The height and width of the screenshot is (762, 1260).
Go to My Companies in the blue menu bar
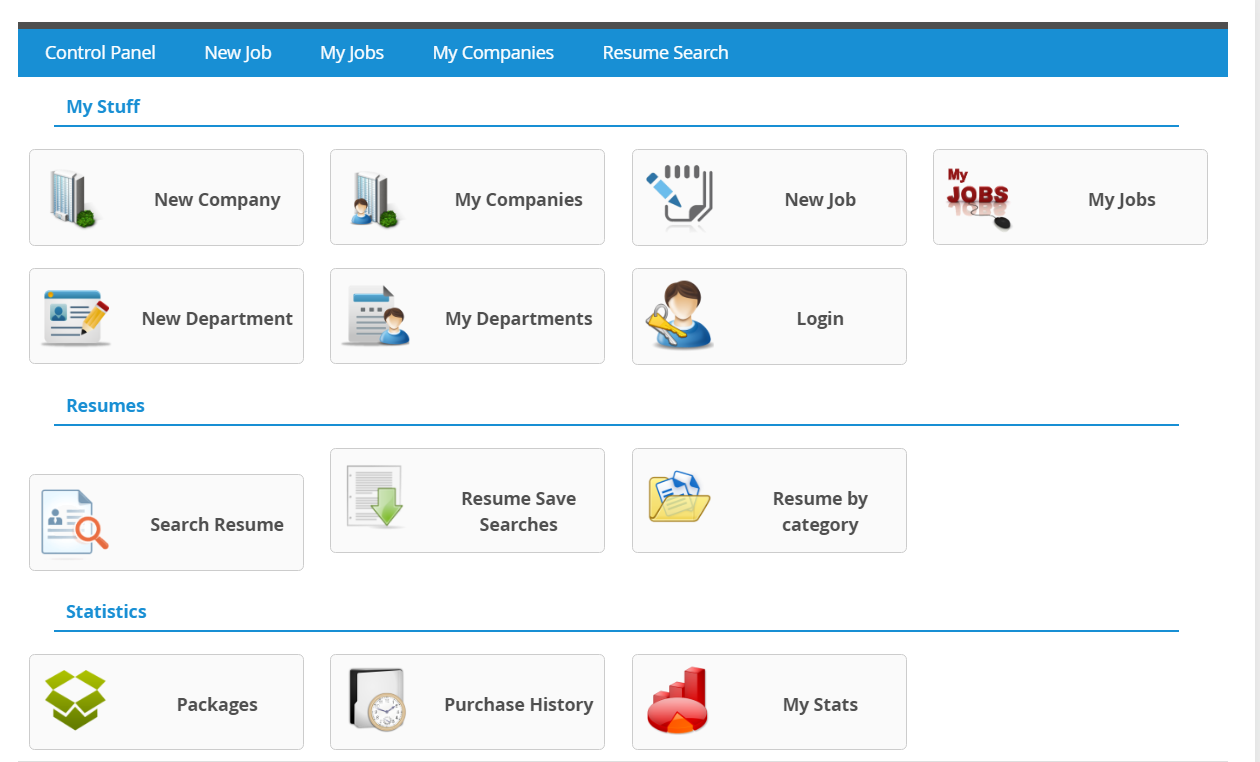coord(493,53)
